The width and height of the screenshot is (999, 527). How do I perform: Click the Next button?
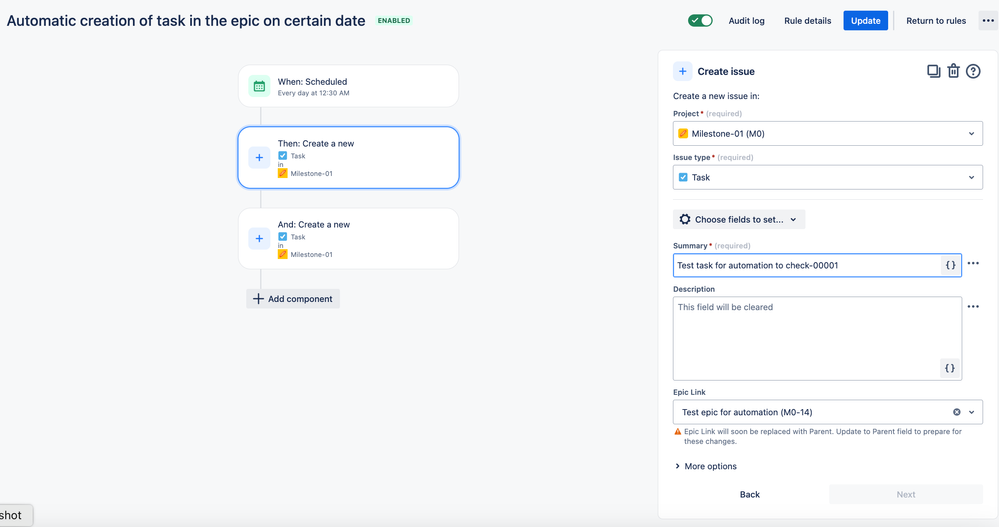(905, 495)
